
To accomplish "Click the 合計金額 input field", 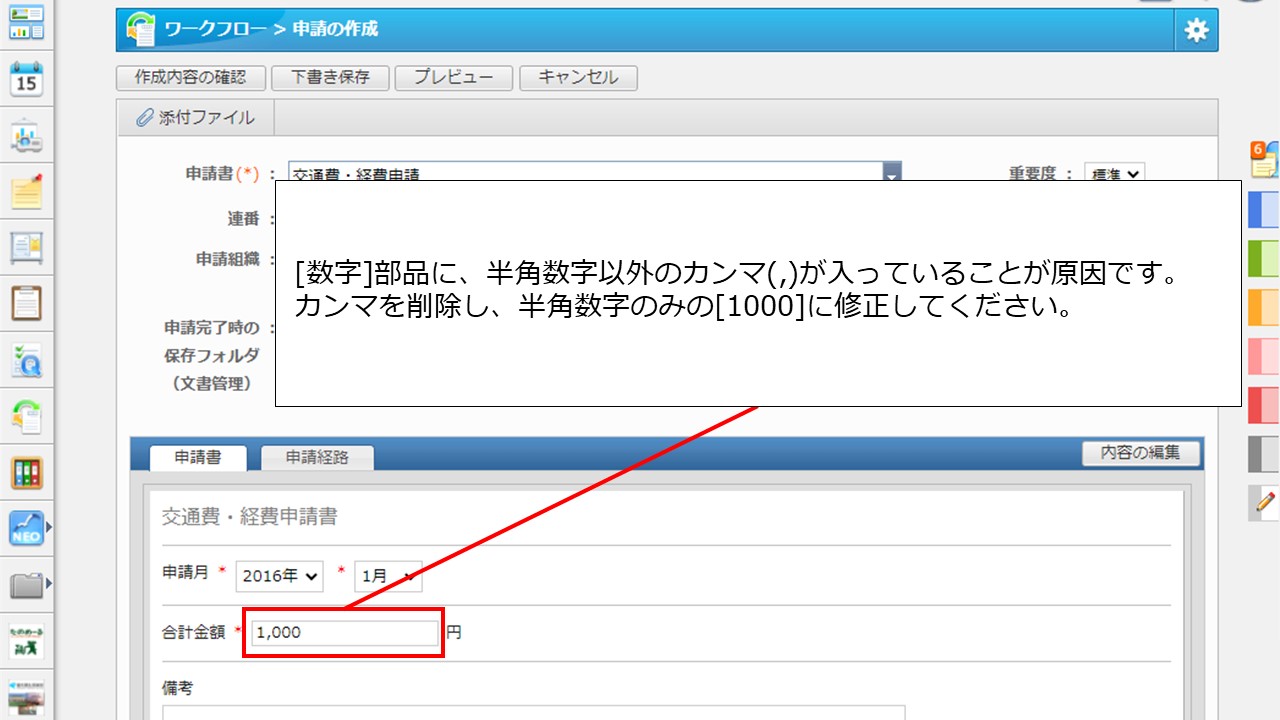I will click(344, 632).
